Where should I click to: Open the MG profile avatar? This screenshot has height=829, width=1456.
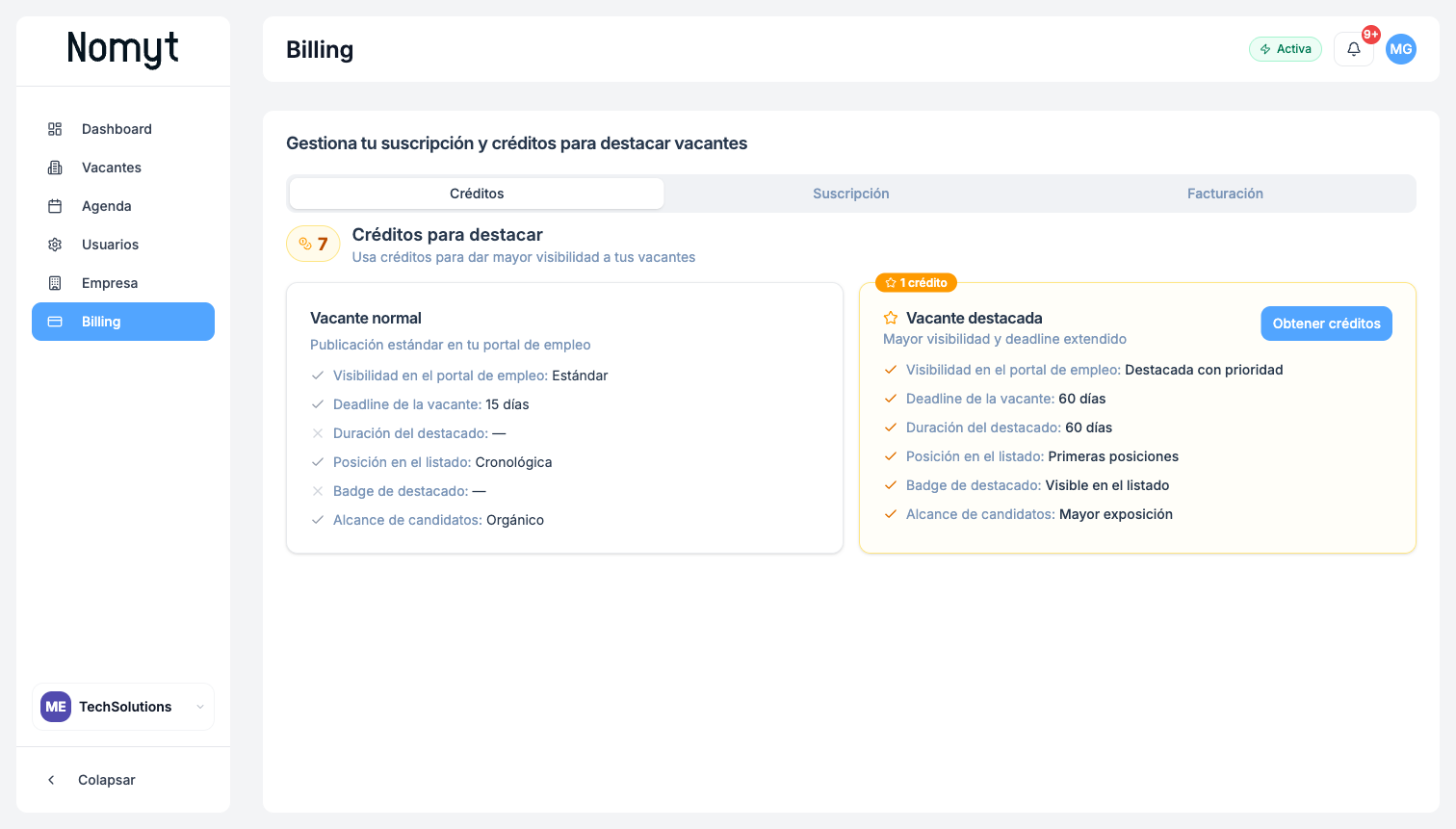[x=1401, y=48]
